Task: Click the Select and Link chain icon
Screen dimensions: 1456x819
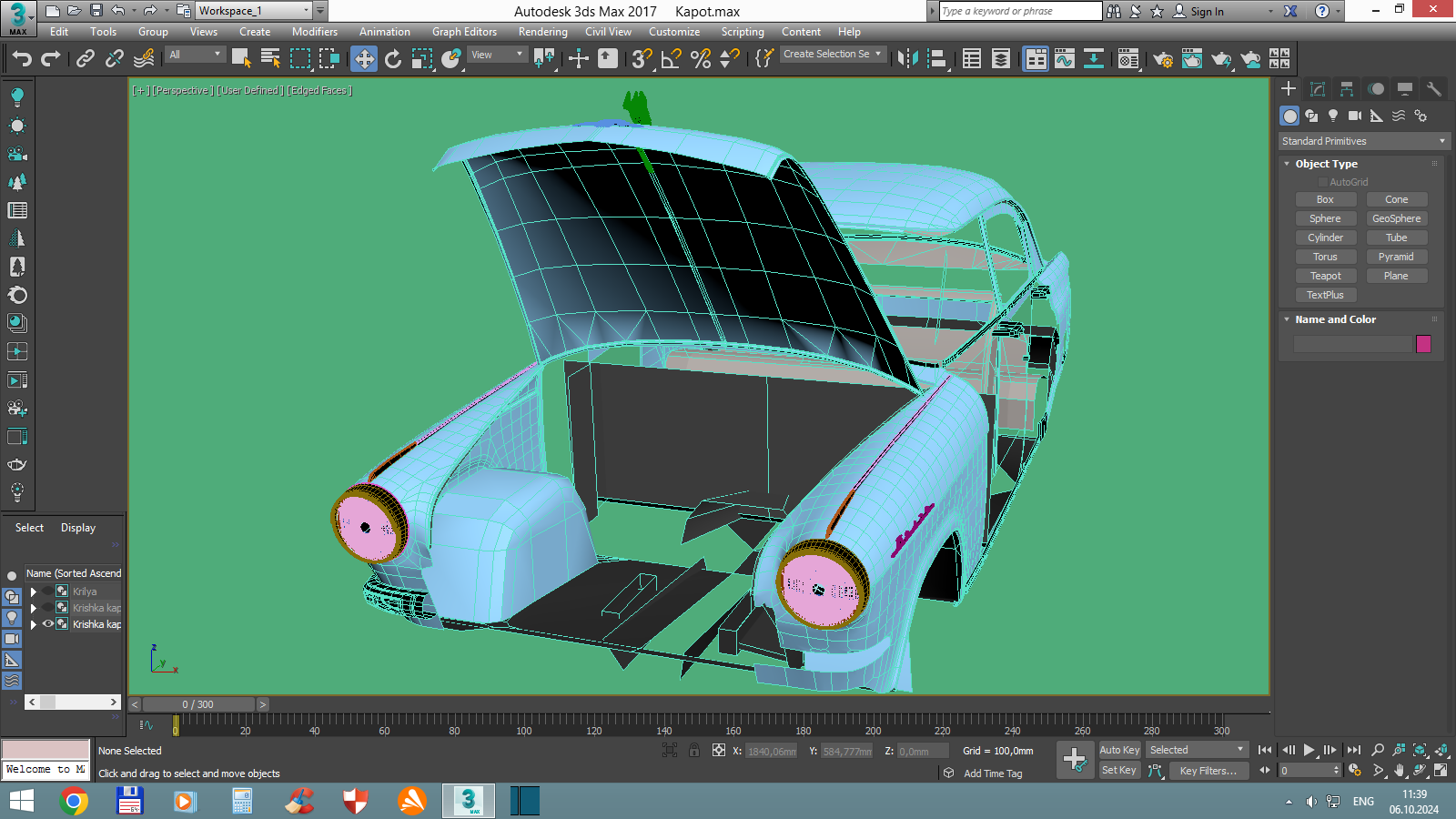Action: [x=86, y=59]
